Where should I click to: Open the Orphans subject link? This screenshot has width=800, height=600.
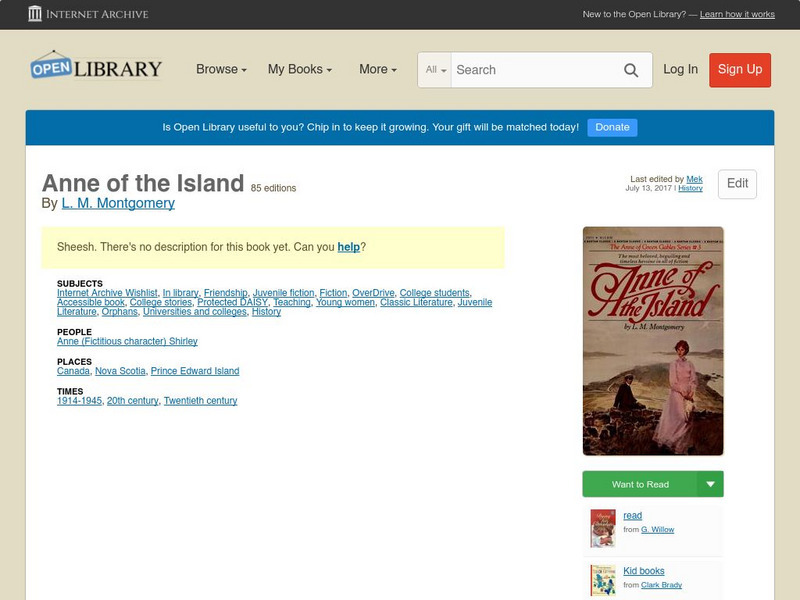120,312
